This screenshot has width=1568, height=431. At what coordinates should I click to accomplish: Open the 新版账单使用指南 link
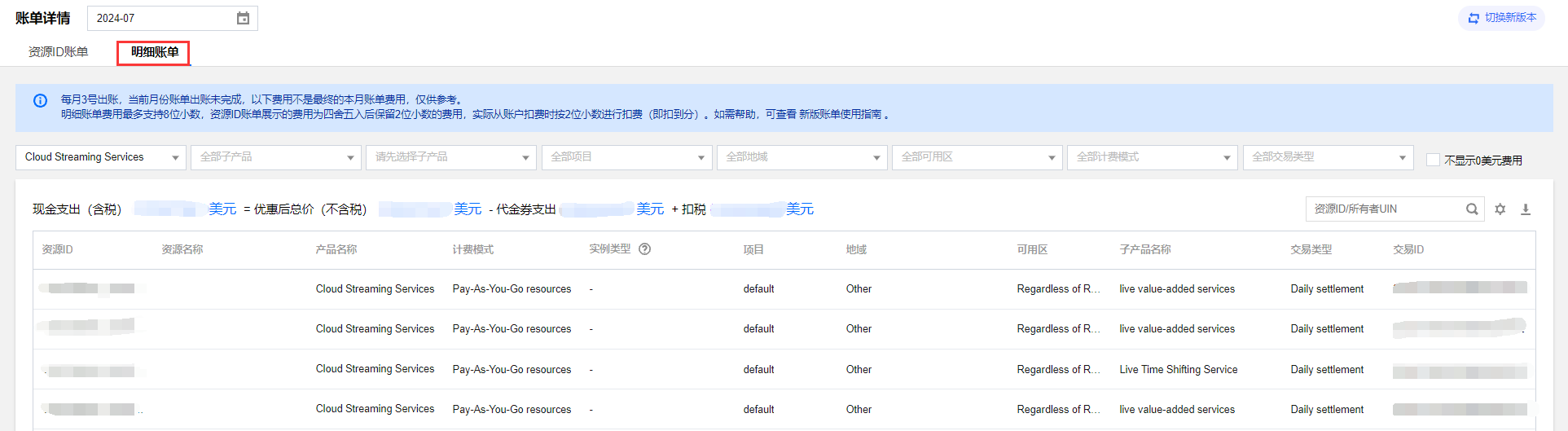pos(841,115)
